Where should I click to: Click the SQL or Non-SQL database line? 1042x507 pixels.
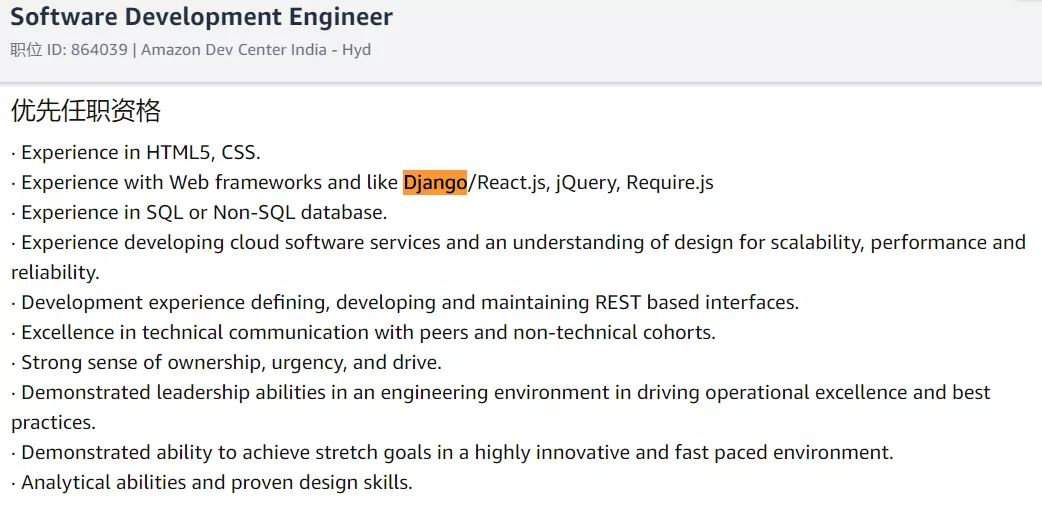pyautogui.click(x=199, y=213)
